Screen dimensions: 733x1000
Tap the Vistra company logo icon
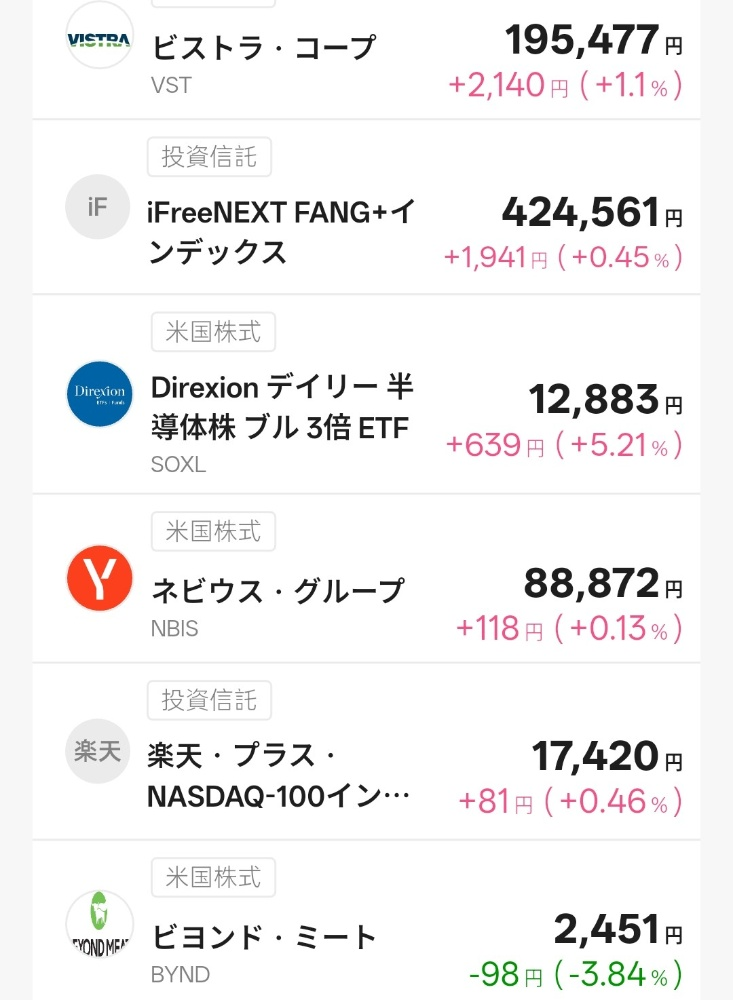tap(99, 36)
